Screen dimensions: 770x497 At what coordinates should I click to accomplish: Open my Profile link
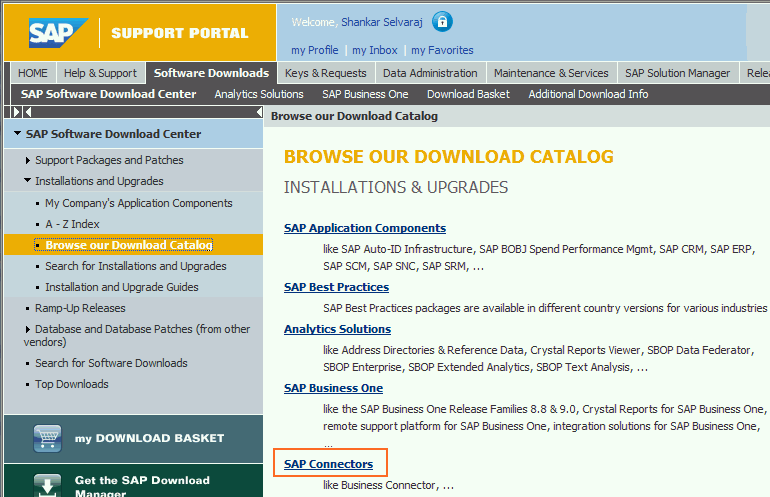[x=315, y=50]
